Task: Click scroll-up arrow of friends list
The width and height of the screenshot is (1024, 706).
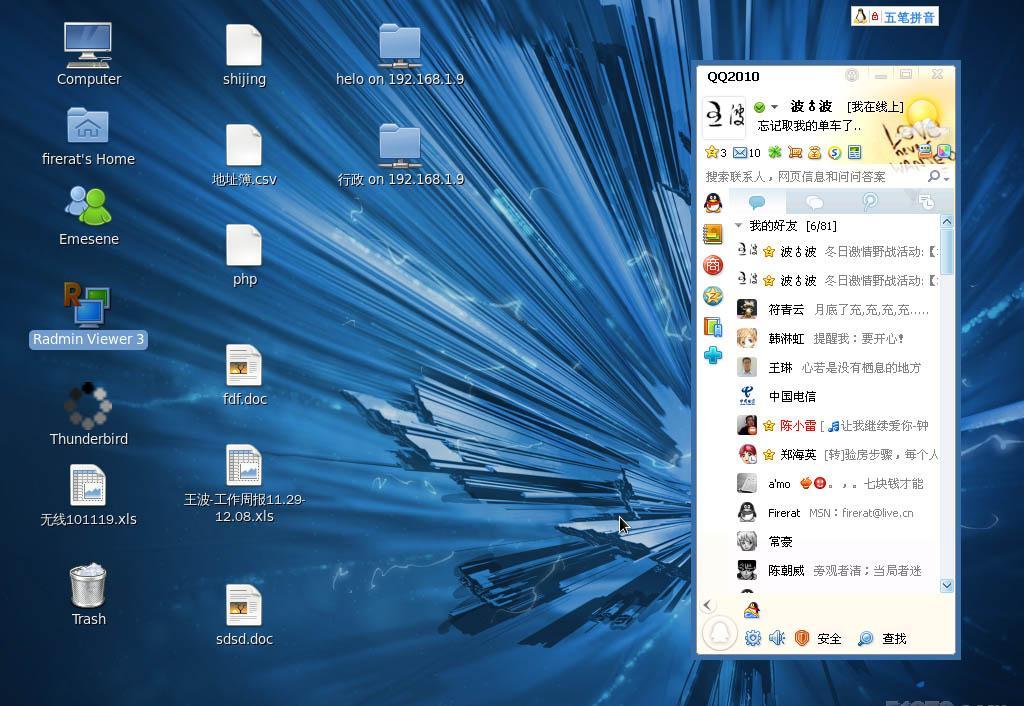Action: click(947, 222)
